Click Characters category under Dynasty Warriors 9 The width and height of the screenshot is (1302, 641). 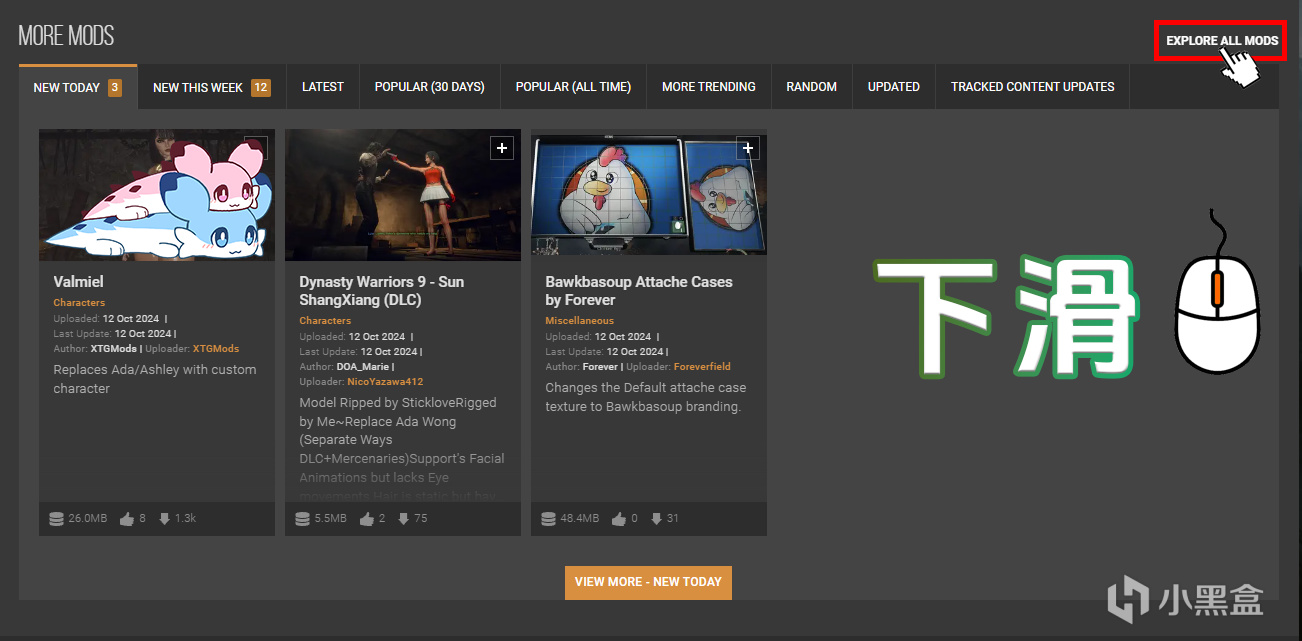(x=325, y=321)
